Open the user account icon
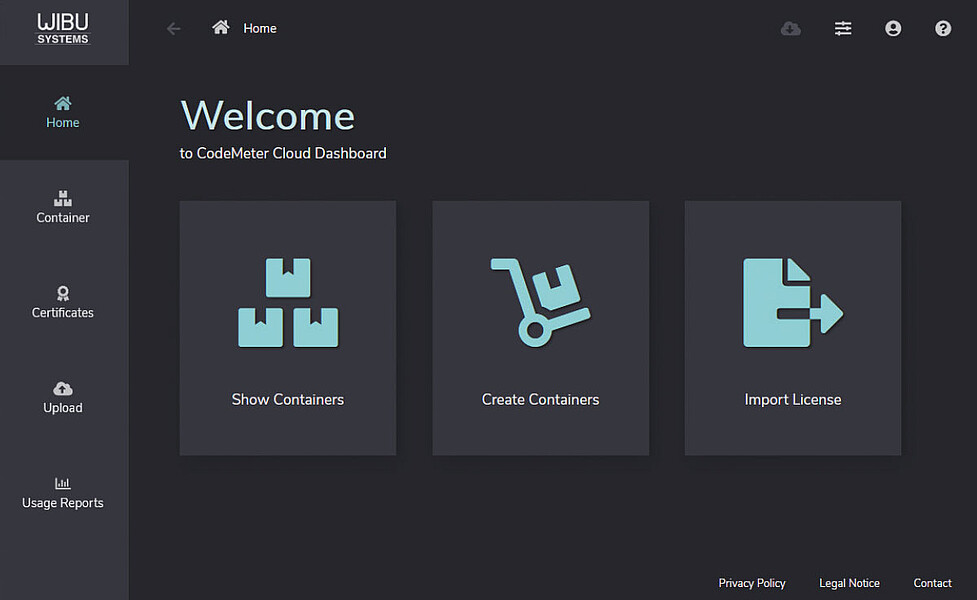The width and height of the screenshot is (977, 600). coord(893,29)
